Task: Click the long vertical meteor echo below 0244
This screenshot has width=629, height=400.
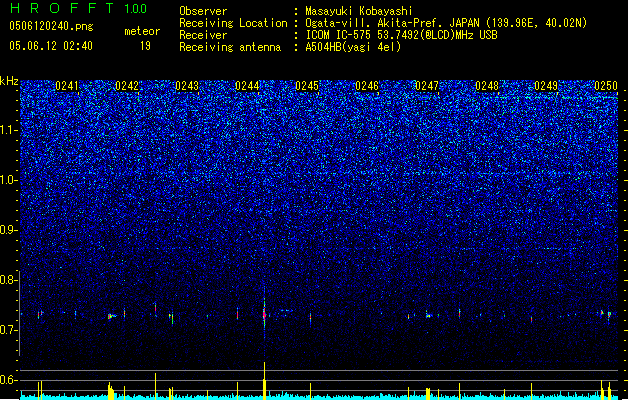Action: coord(264,313)
